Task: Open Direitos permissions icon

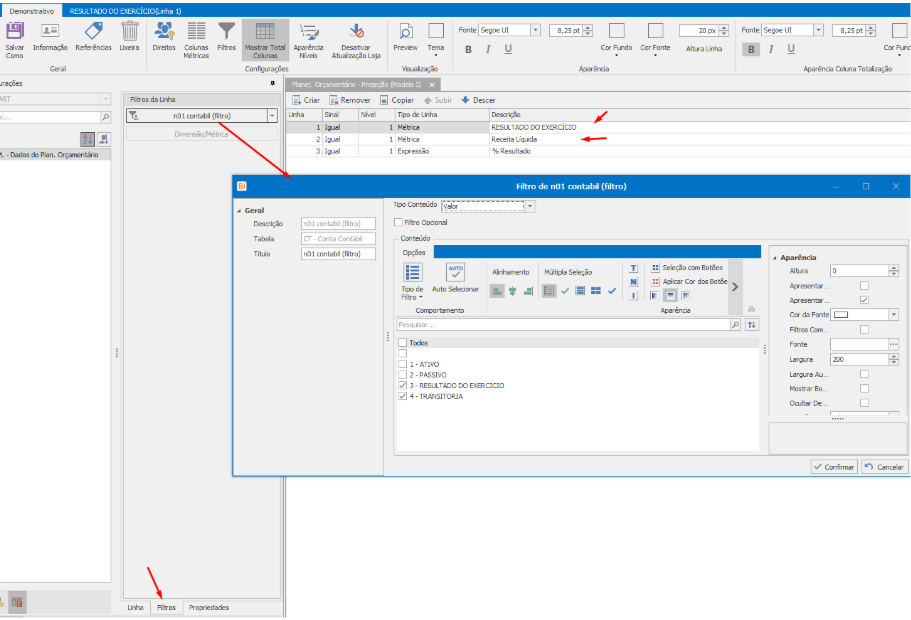Action: [x=164, y=31]
